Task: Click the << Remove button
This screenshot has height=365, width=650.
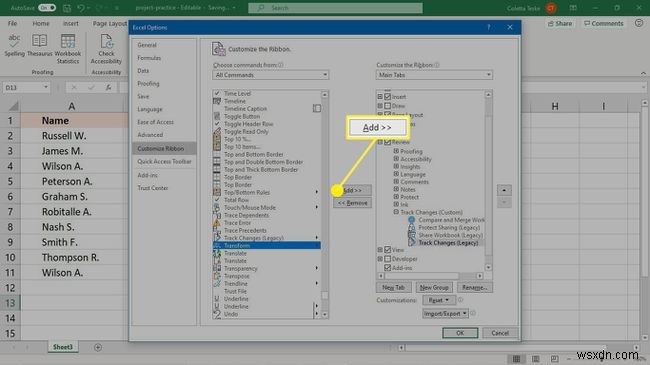Action: tap(352, 203)
